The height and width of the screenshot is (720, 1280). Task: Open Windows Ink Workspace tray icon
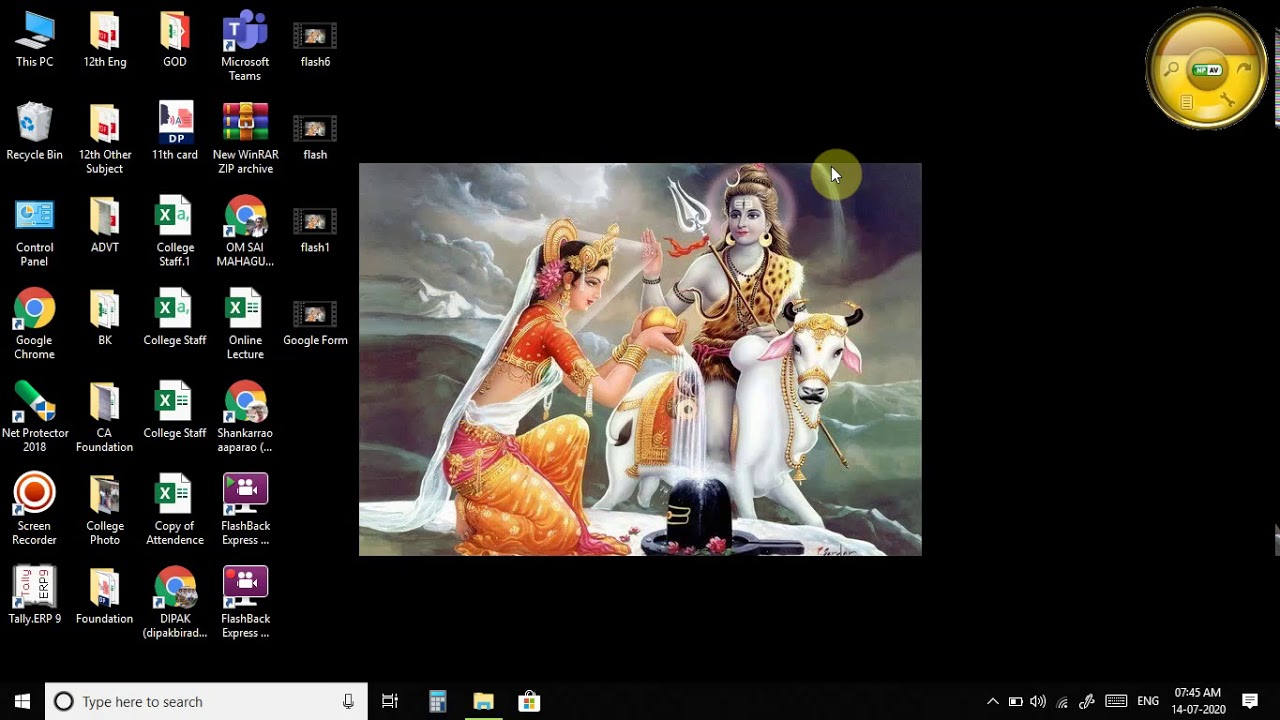point(1087,702)
